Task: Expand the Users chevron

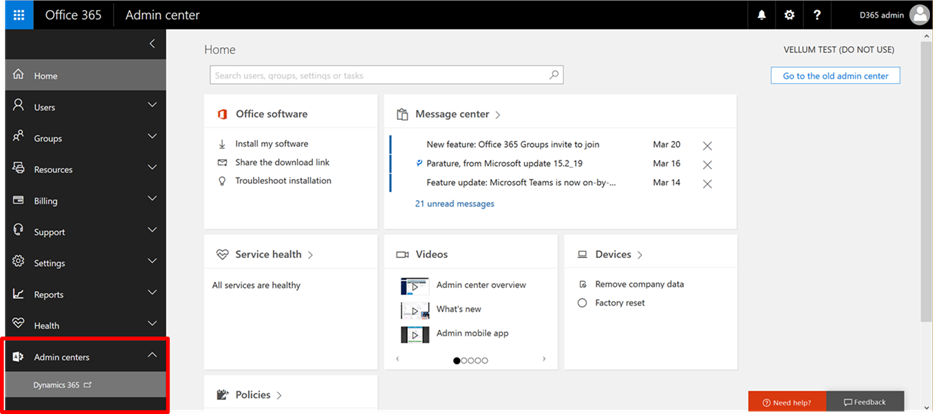Action: (x=152, y=105)
